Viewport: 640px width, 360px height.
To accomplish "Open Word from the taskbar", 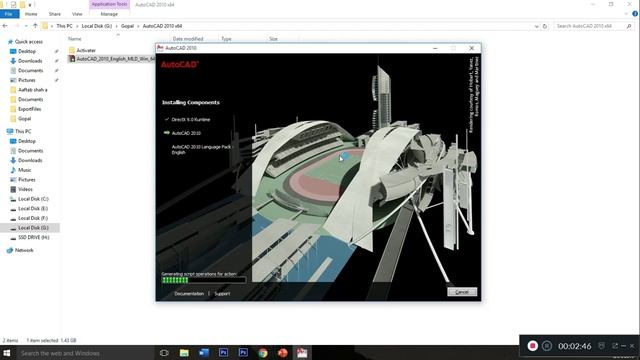I will tap(204, 353).
